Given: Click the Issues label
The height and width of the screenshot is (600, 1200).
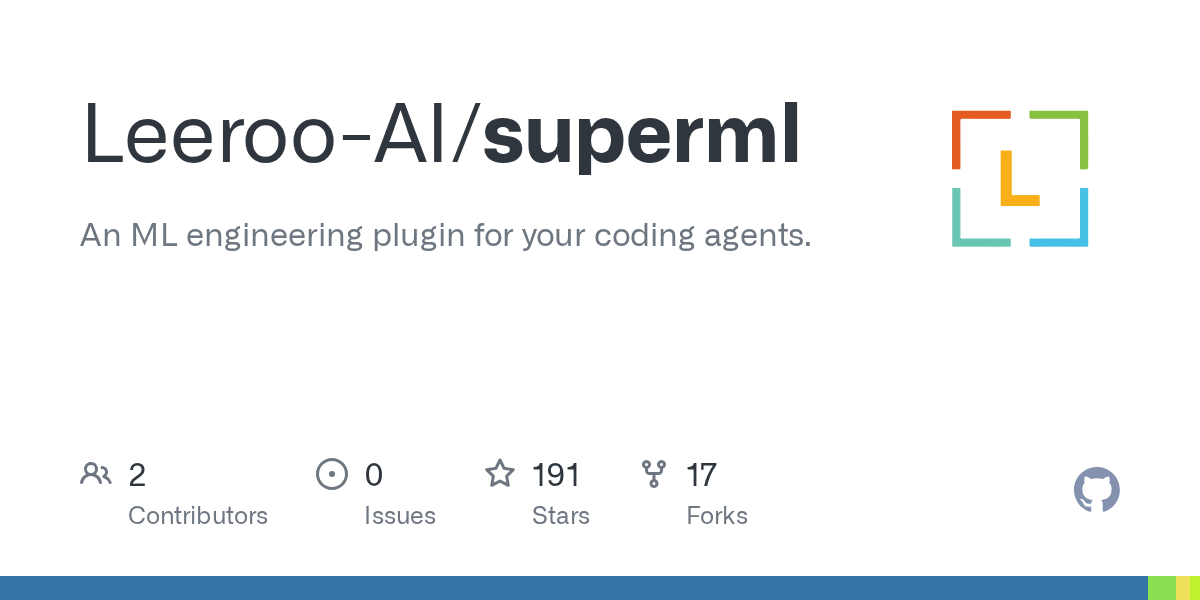Looking at the screenshot, I should pos(400,516).
